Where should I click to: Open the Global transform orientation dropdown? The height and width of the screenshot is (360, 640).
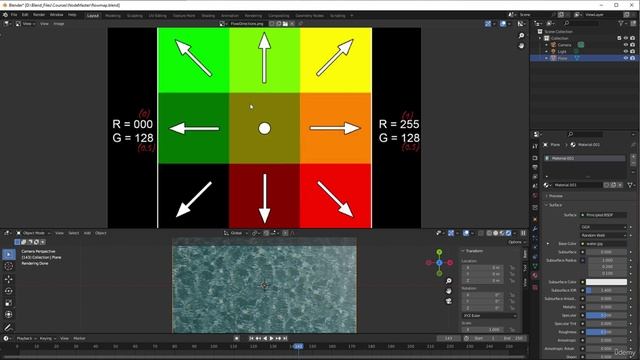[x=236, y=233]
